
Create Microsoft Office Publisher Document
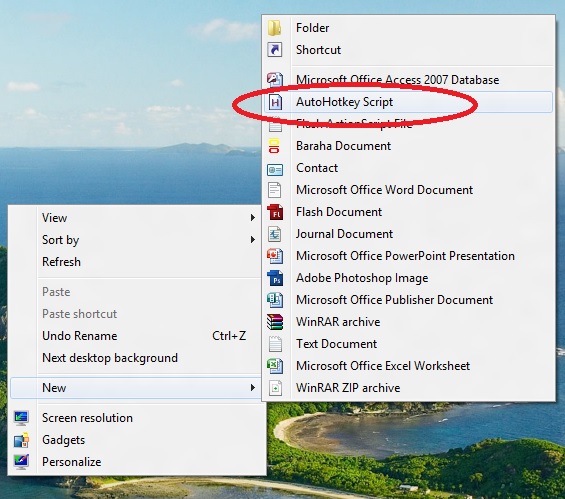(409, 300)
